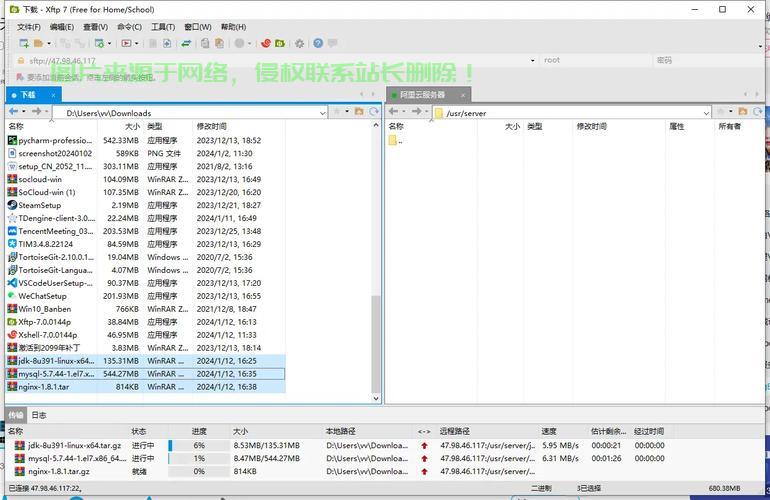Screen dimensions: 770x500
Task: Open the 命令(C) menu
Action: [129, 27]
